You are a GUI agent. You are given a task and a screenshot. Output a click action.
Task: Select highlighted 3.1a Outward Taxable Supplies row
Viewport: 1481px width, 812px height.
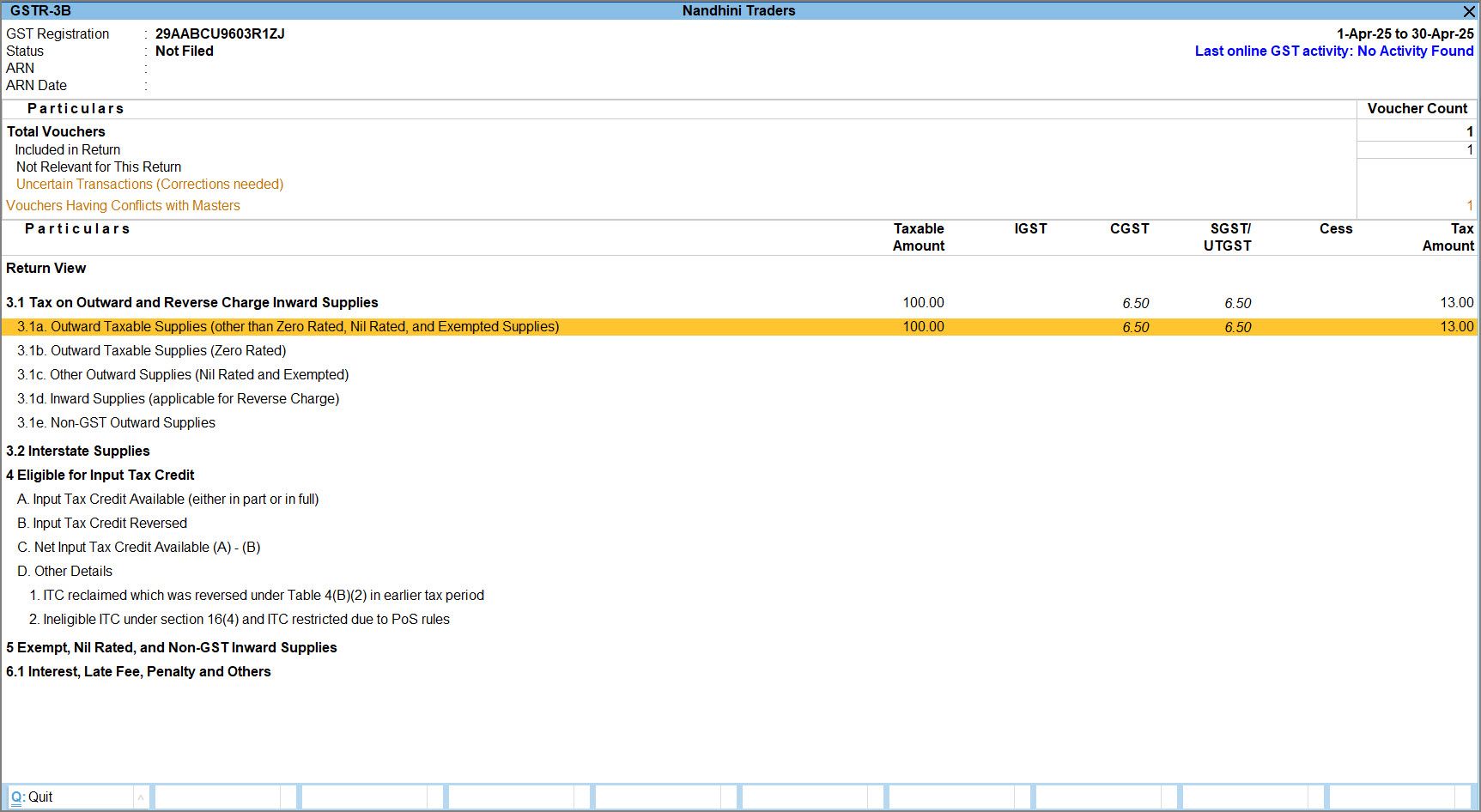(288, 327)
